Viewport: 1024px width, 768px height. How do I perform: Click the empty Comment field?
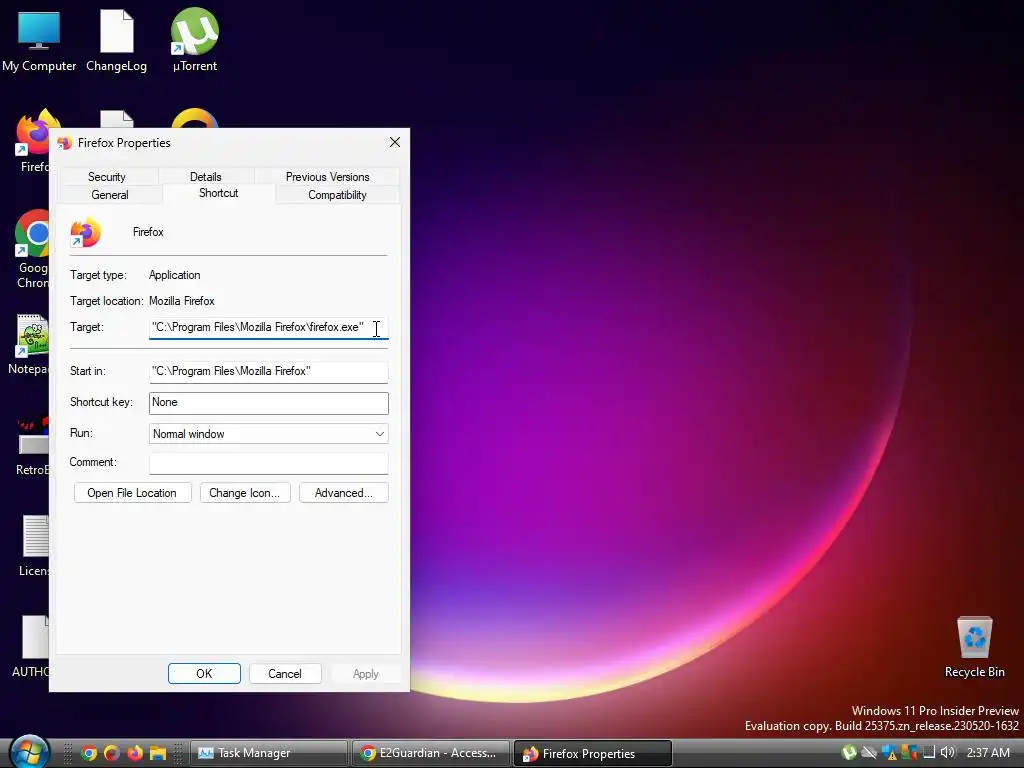(268, 462)
